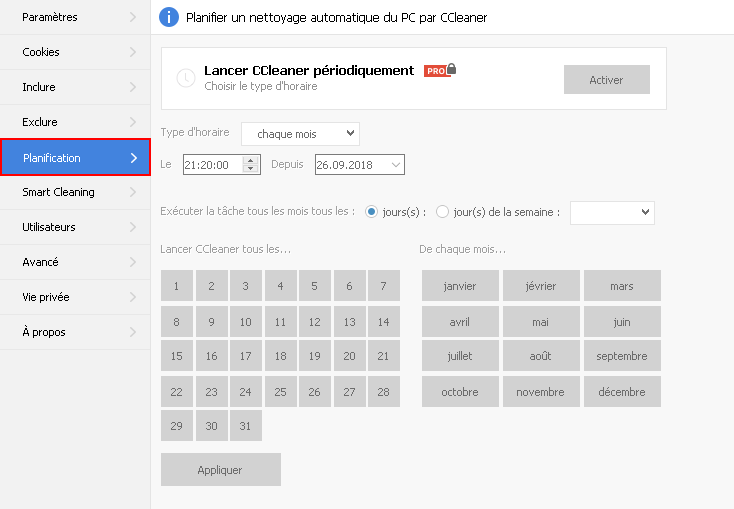Click the Appliquer button
This screenshot has width=734, height=509.
point(220,470)
